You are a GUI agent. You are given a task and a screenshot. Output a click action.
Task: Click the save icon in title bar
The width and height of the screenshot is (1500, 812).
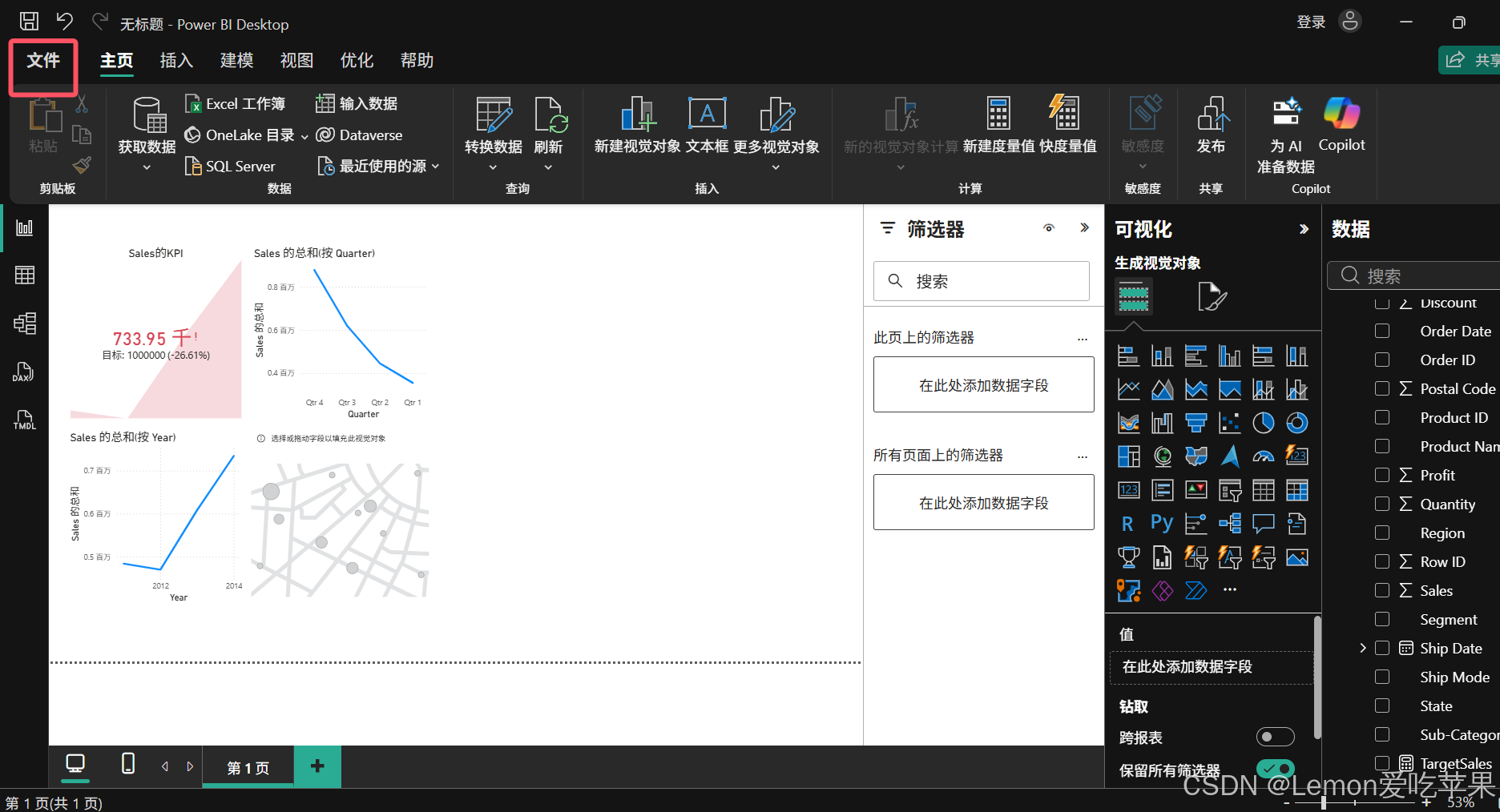pyautogui.click(x=29, y=22)
